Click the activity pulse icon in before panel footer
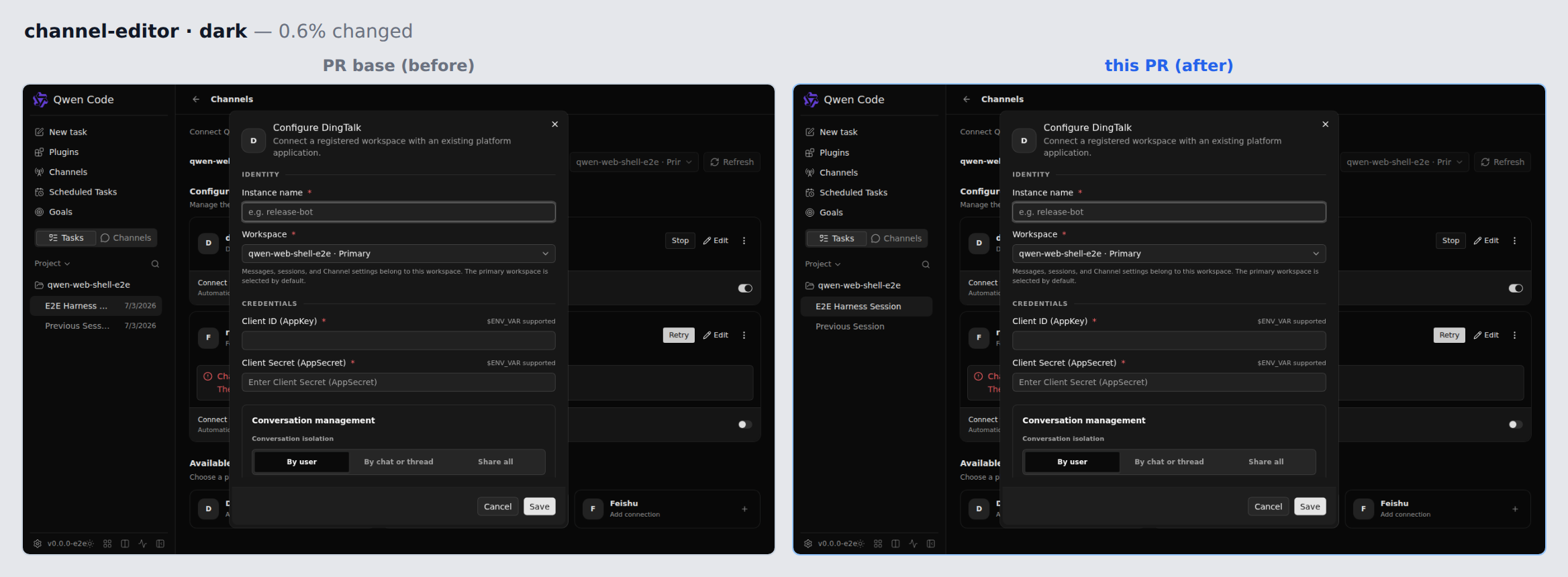 pyautogui.click(x=142, y=543)
